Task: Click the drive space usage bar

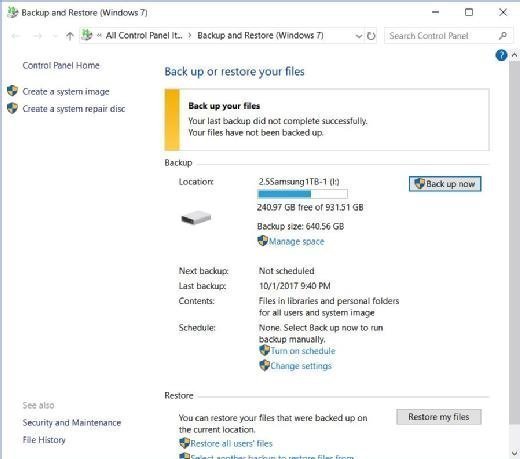Action: point(302,194)
